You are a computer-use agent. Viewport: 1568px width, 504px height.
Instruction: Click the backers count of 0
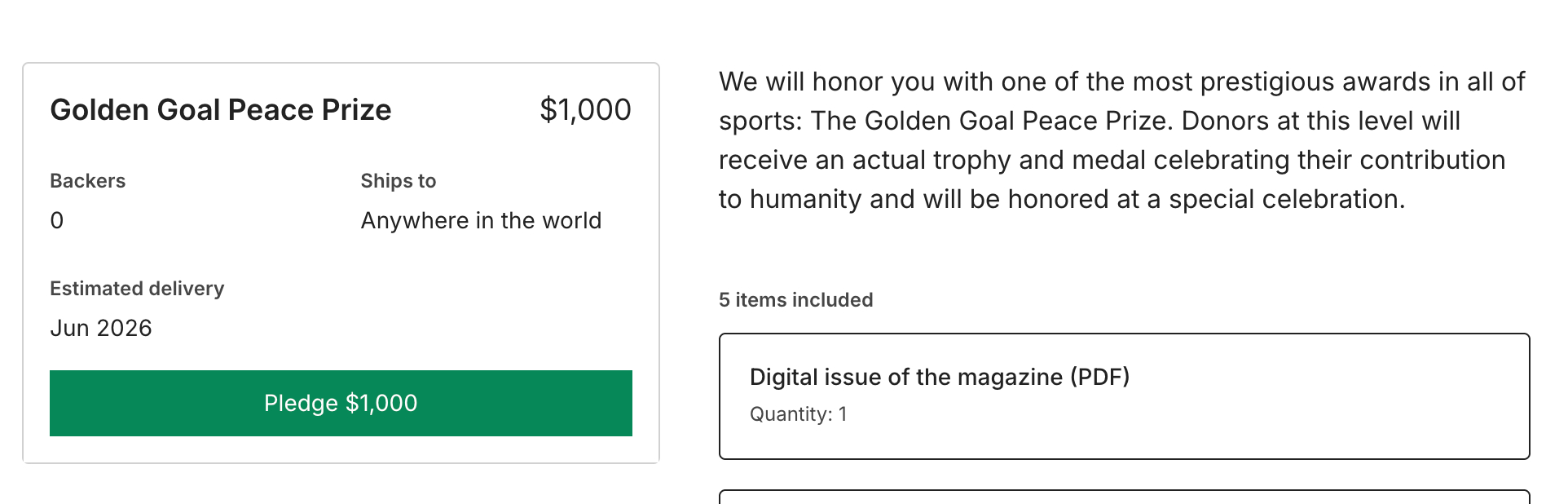(57, 221)
